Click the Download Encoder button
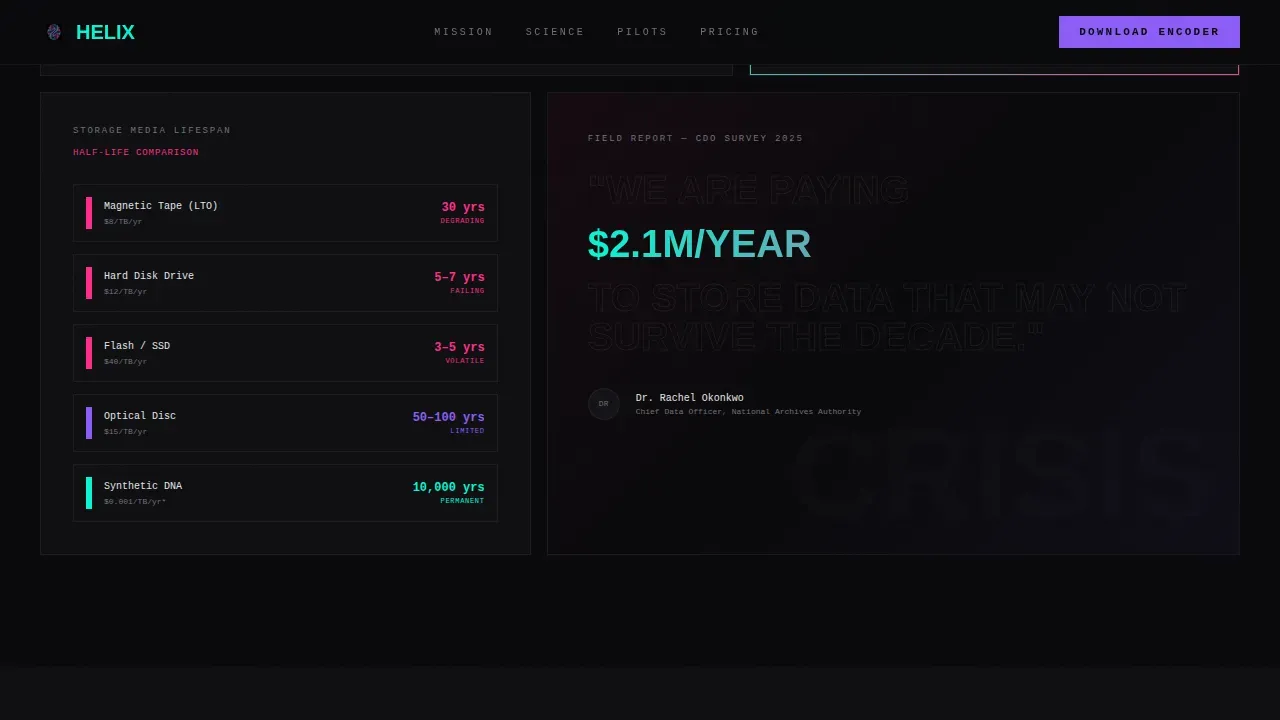1280x720 pixels. tap(1149, 32)
